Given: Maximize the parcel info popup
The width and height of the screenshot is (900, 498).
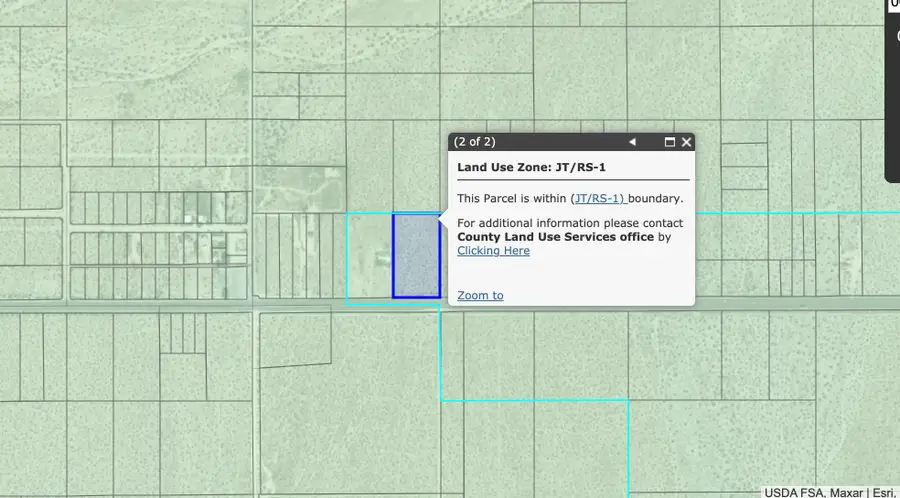Looking at the screenshot, I should [x=670, y=142].
